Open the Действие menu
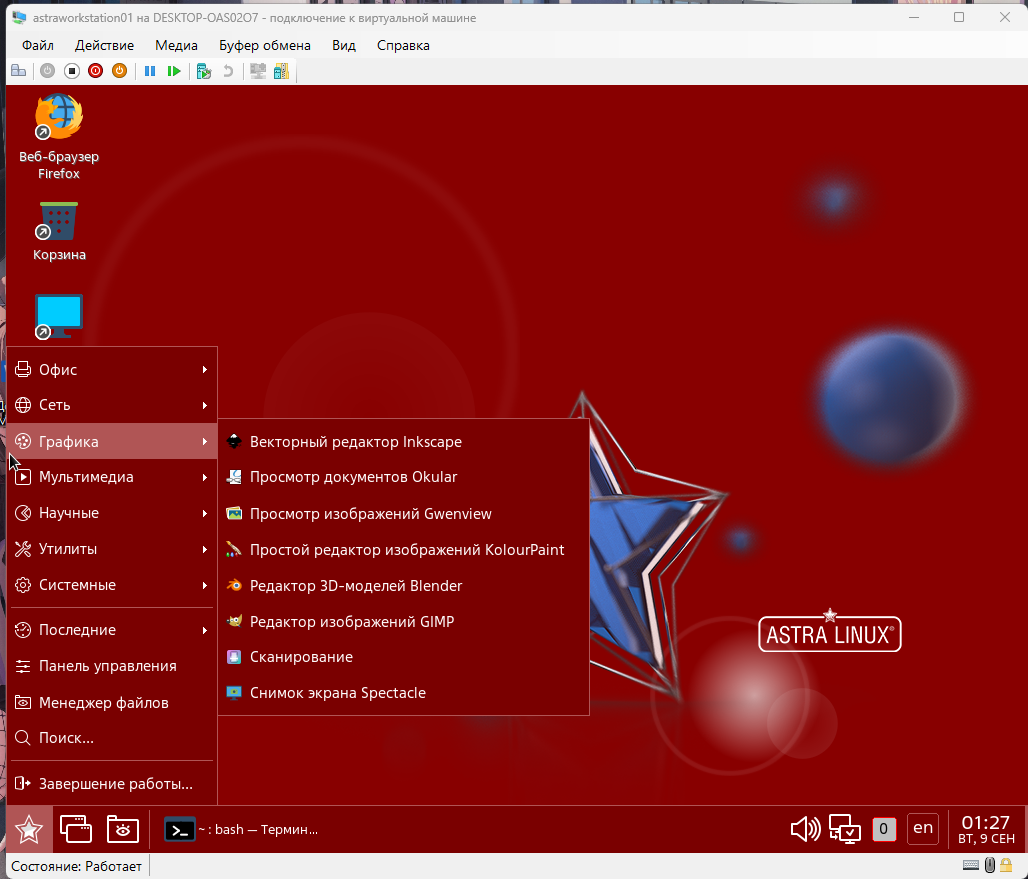This screenshot has width=1028, height=879. click(x=104, y=45)
